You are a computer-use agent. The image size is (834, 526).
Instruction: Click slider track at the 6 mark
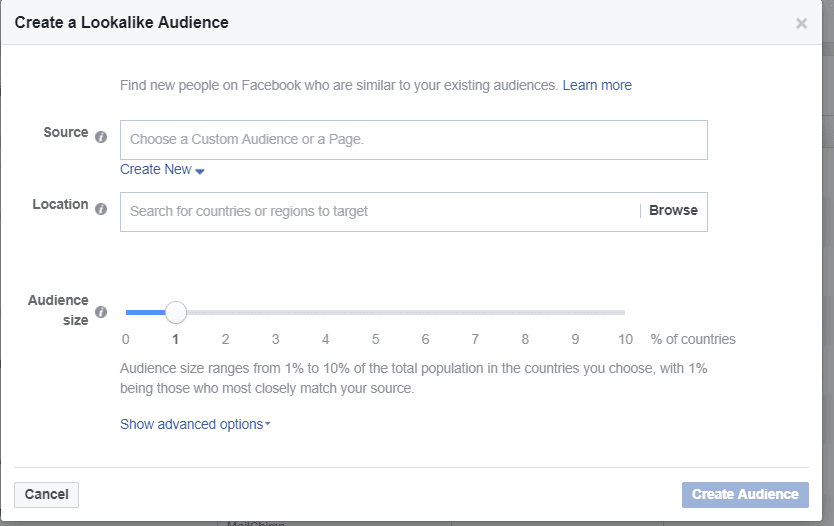pos(426,313)
